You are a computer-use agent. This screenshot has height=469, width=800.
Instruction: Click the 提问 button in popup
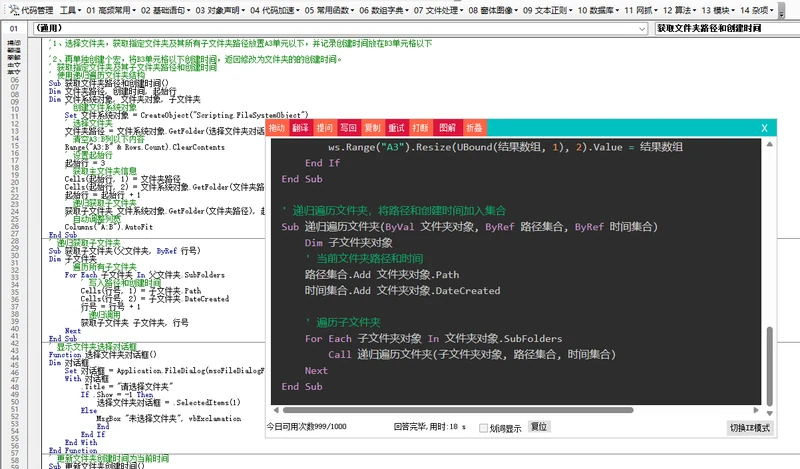tap(324, 128)
